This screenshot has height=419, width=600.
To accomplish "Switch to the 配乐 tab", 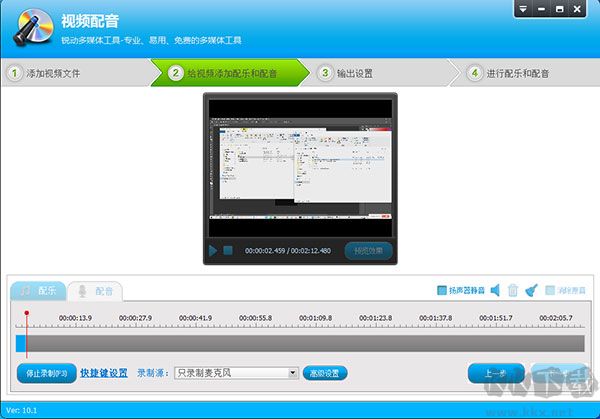I will (x=38, y=291).
